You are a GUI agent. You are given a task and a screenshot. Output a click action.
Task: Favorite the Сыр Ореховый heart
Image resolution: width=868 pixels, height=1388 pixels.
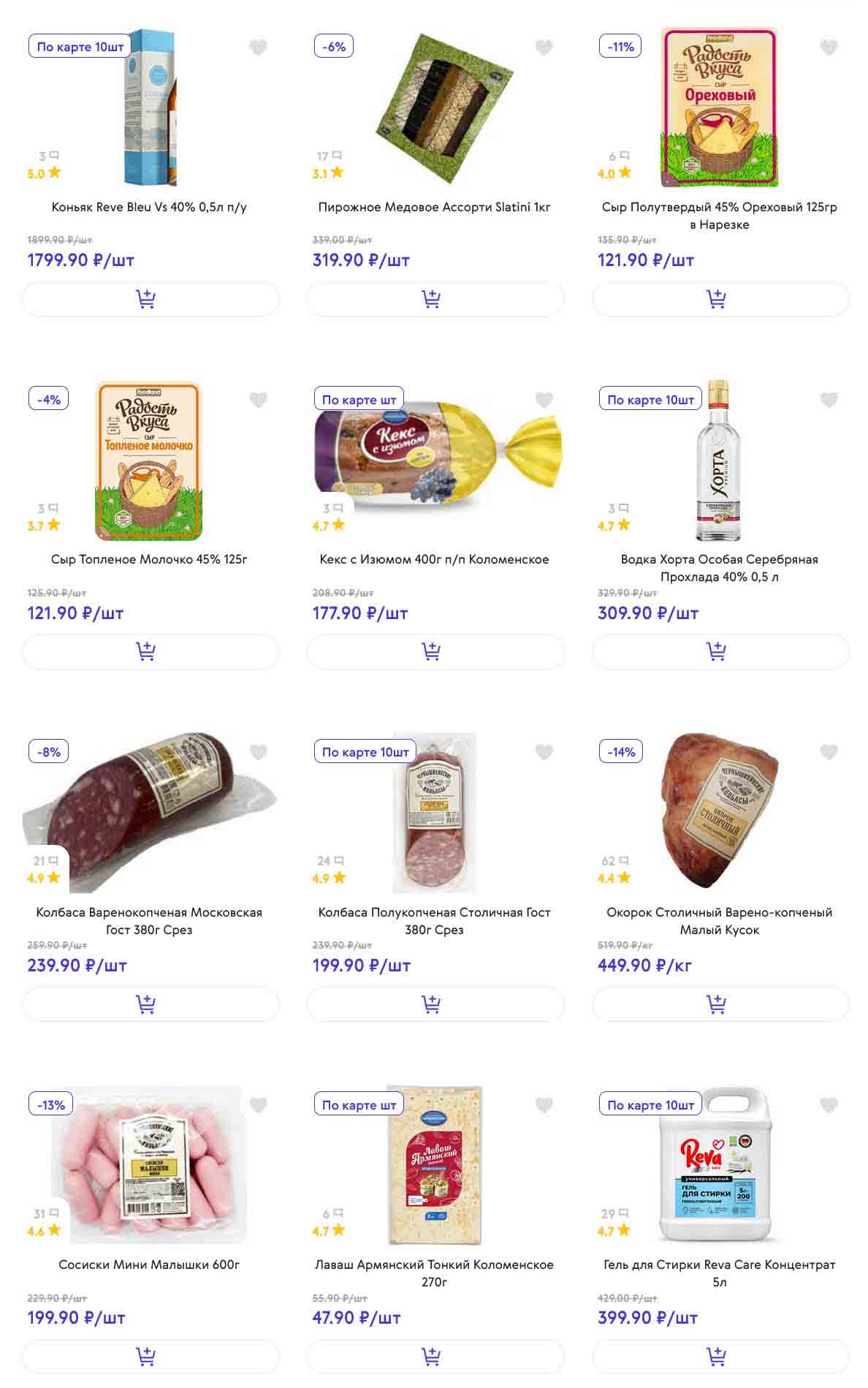[829, 48]
